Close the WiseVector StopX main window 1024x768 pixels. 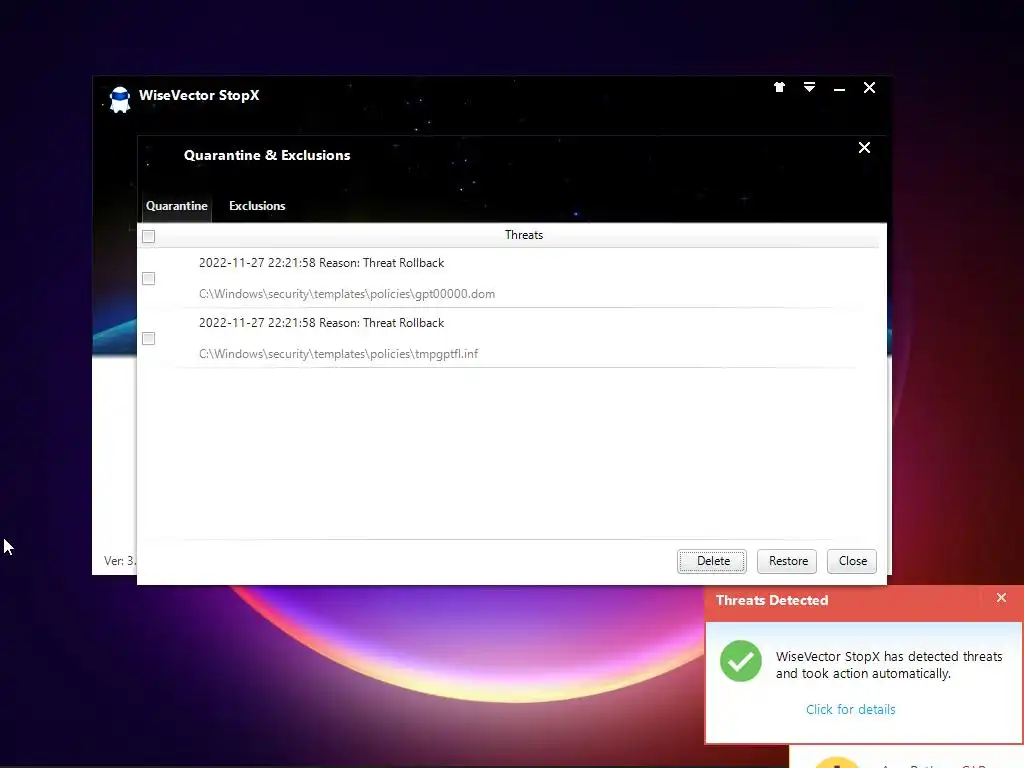(869, 88)
